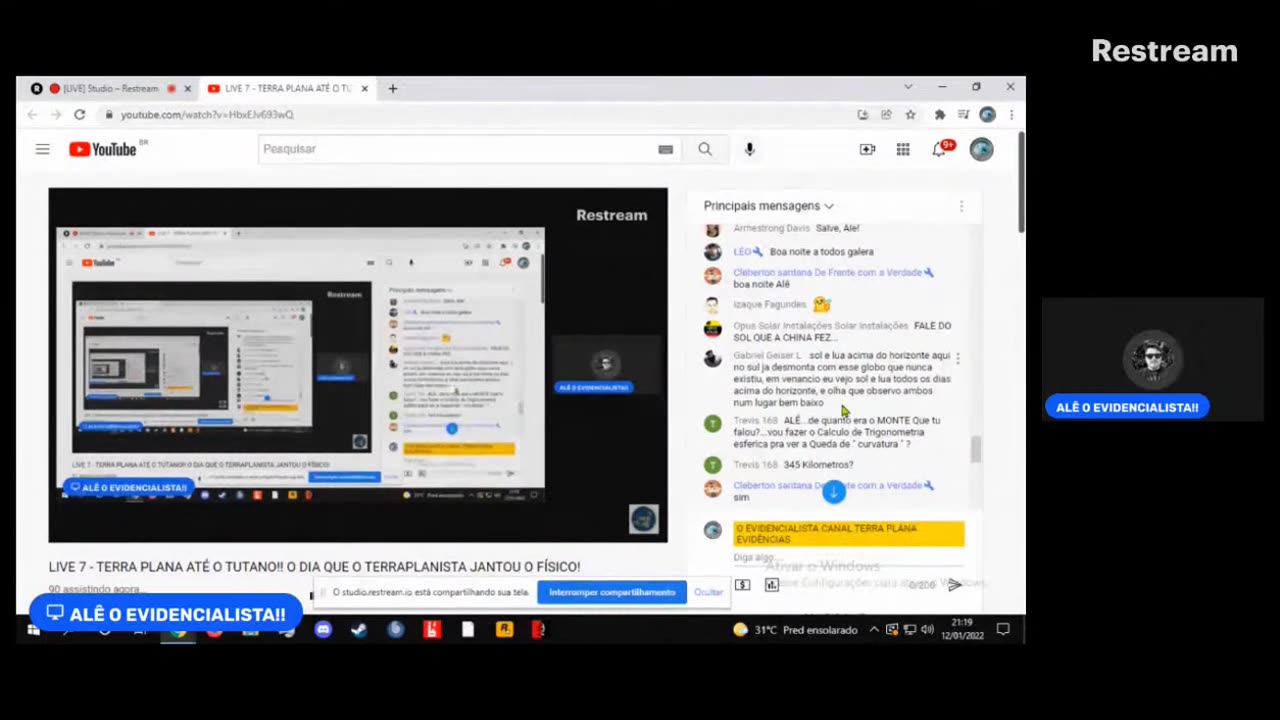Open the live chat three-dot options
The height and width of the screenshot is (720, 1280).
click(x=961, y=206)
